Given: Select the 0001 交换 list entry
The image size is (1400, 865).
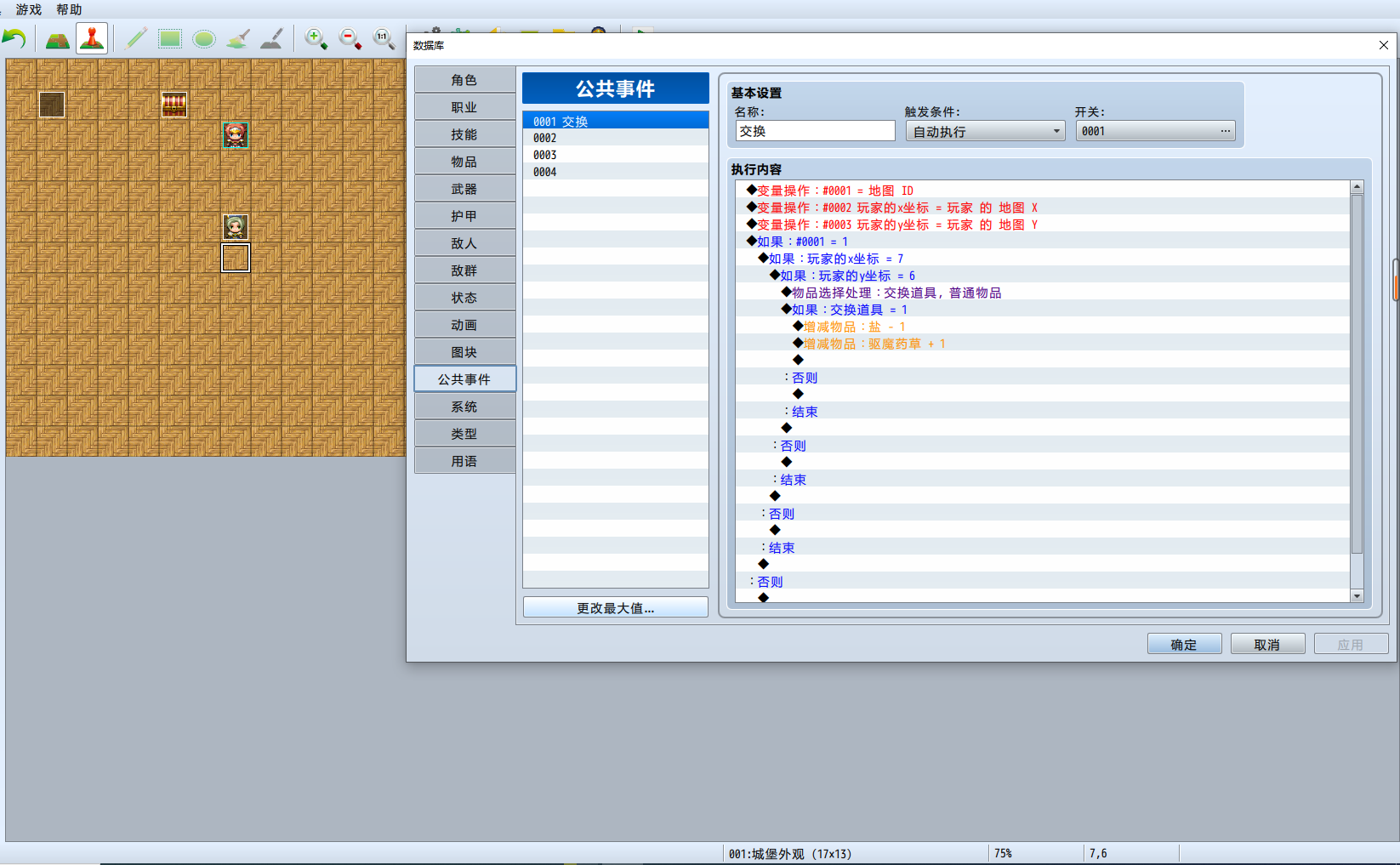Looking at the screenshot, I should click(616, 121).
